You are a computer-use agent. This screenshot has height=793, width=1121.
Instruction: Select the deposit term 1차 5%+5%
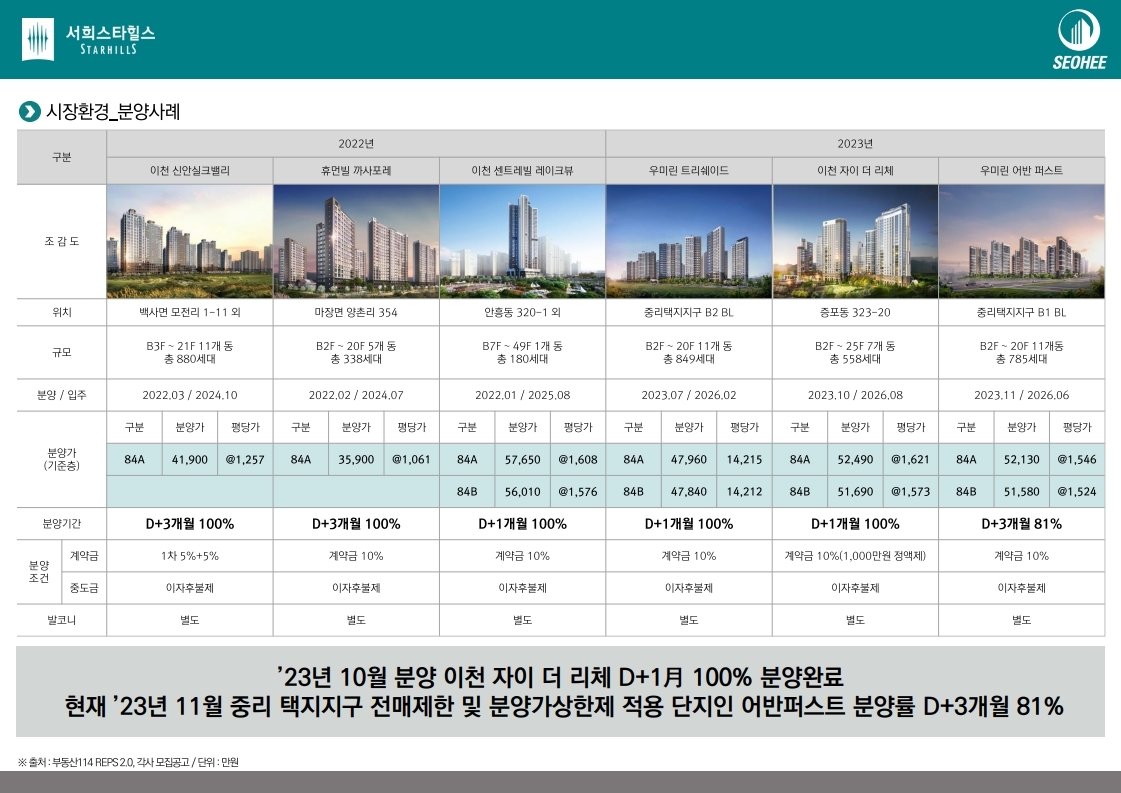189,556
